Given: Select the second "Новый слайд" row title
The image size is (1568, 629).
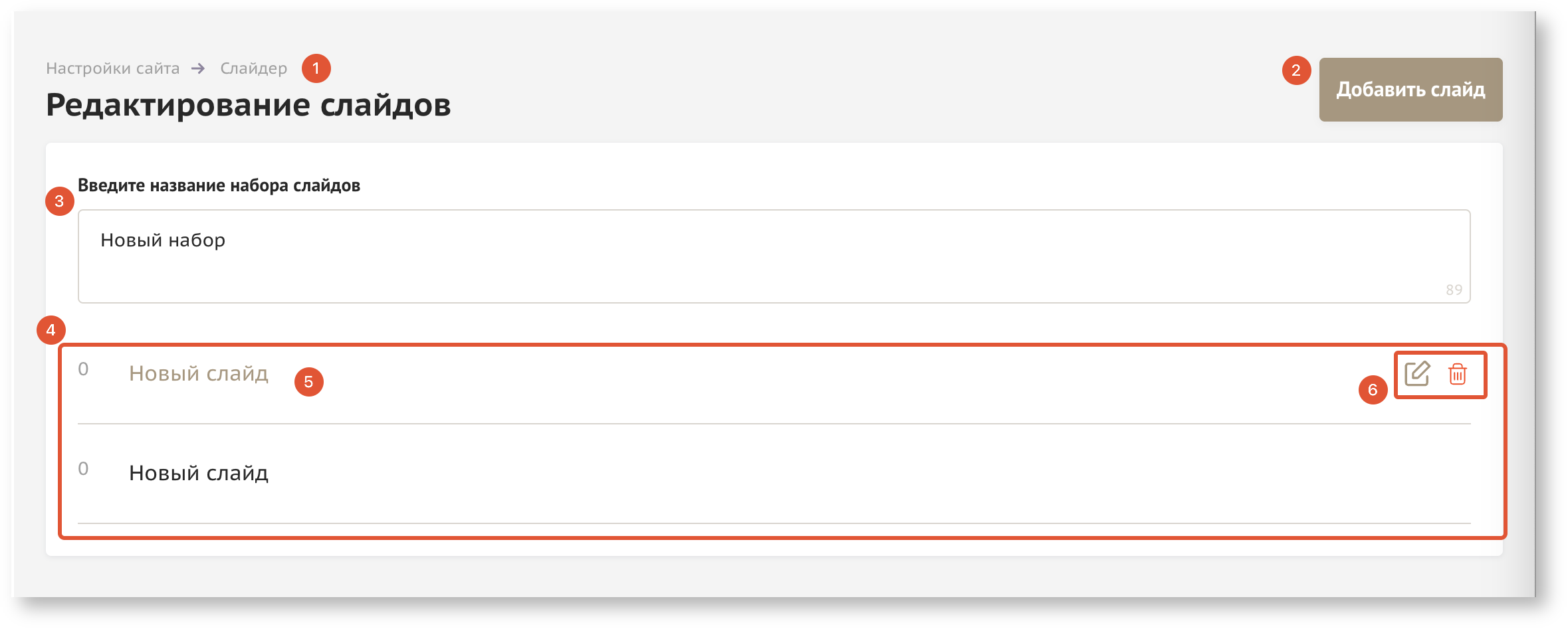Looking at the screenshot, I should pyautogui.click(x=199, y=474).
